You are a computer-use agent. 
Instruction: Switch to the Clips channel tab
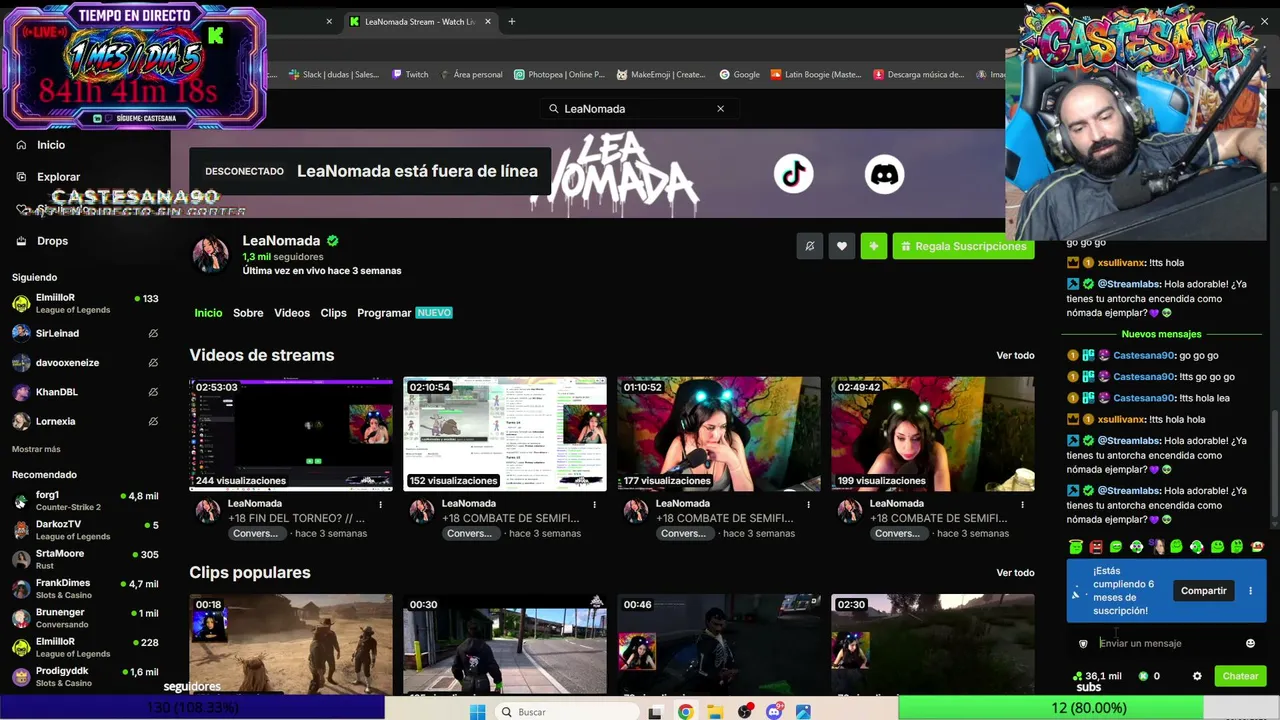[333, 313]
